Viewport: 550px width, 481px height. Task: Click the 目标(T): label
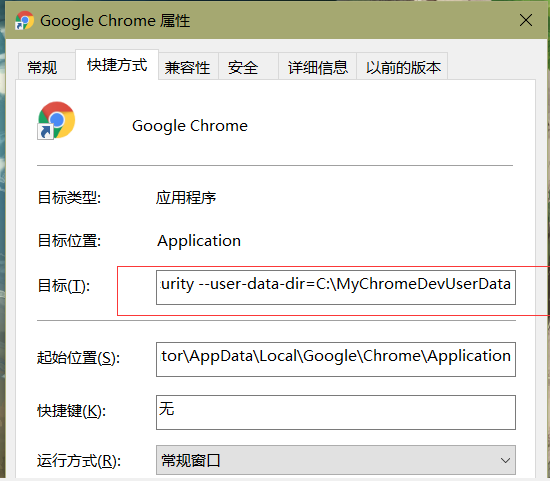tap(64, 286)
